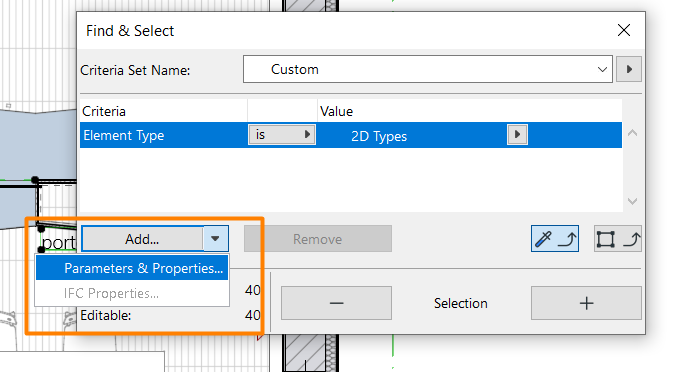Click the plus Selection button
The height and width of the screenshot is (372, 675).
pyautogui.click(x=586, y=303)
